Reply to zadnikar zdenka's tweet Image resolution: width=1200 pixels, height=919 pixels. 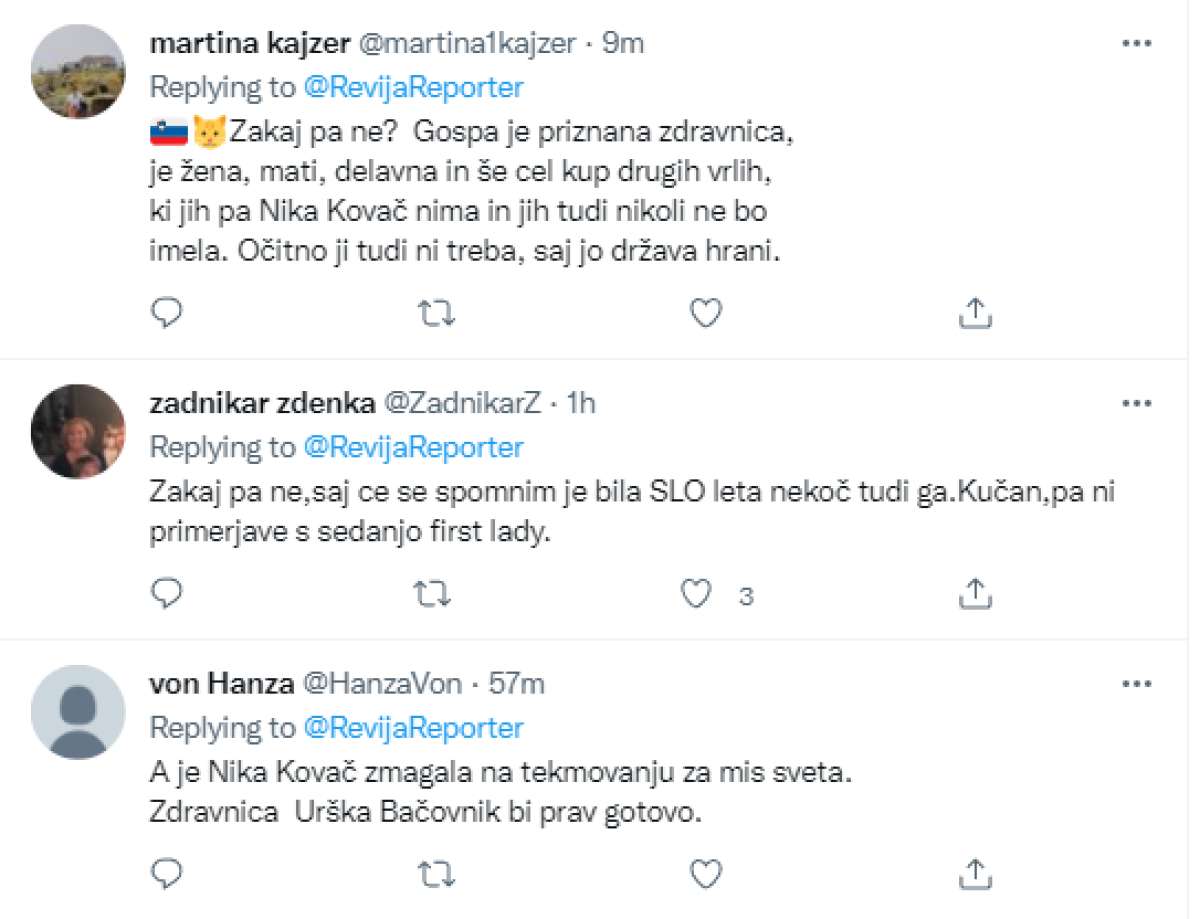tap(167, 594)
